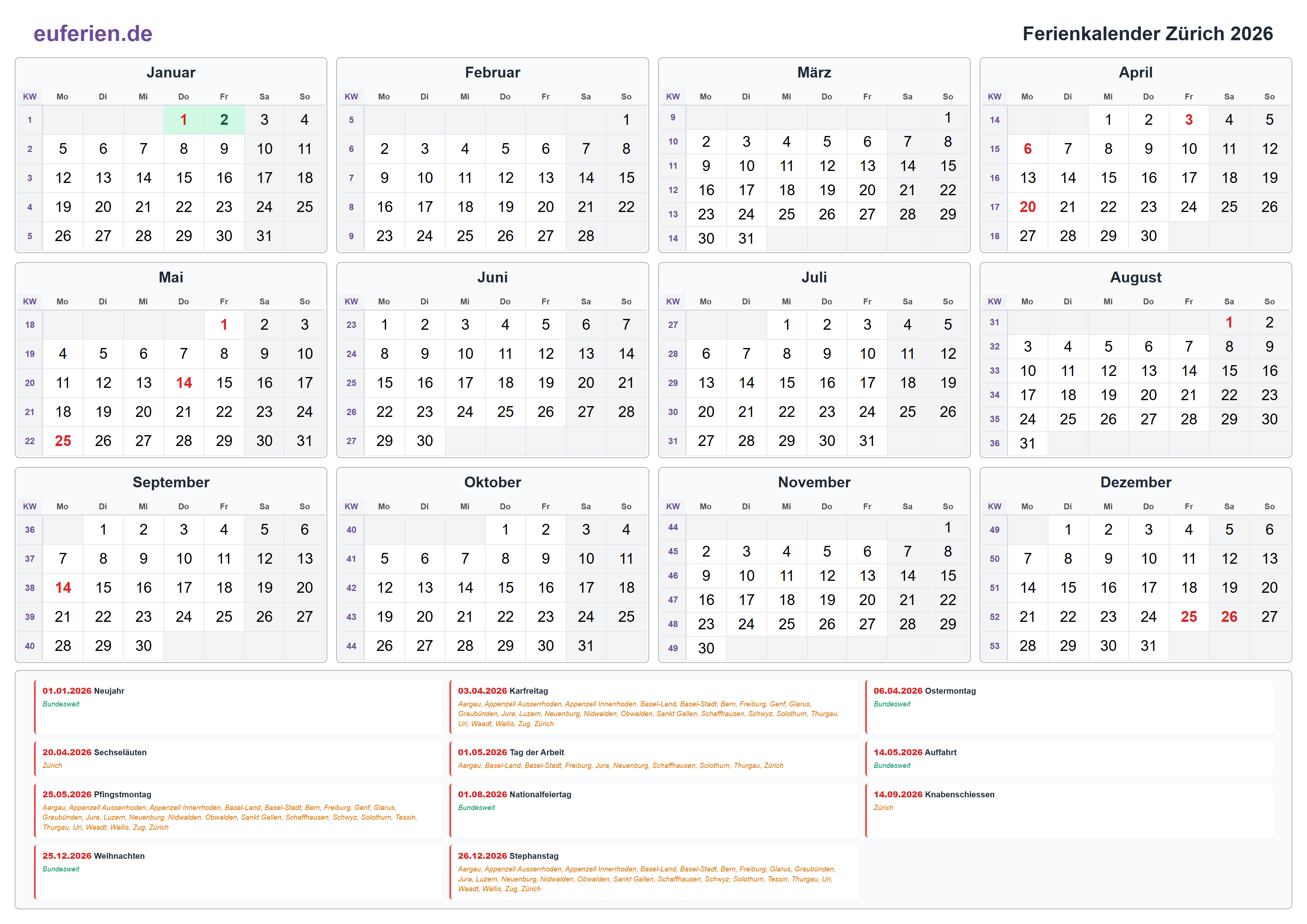Click Bundesweit under Auffahrt

pos(892,766)
